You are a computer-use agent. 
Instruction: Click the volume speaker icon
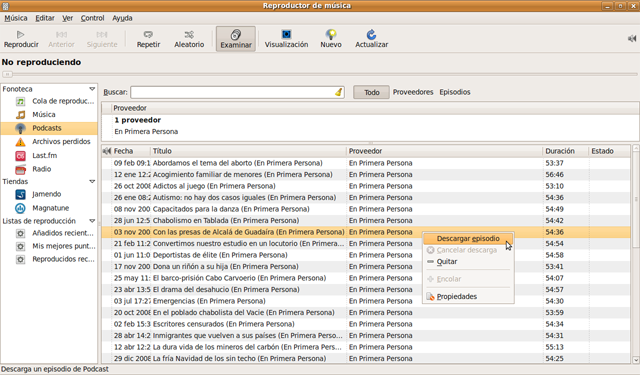(632, 38)
